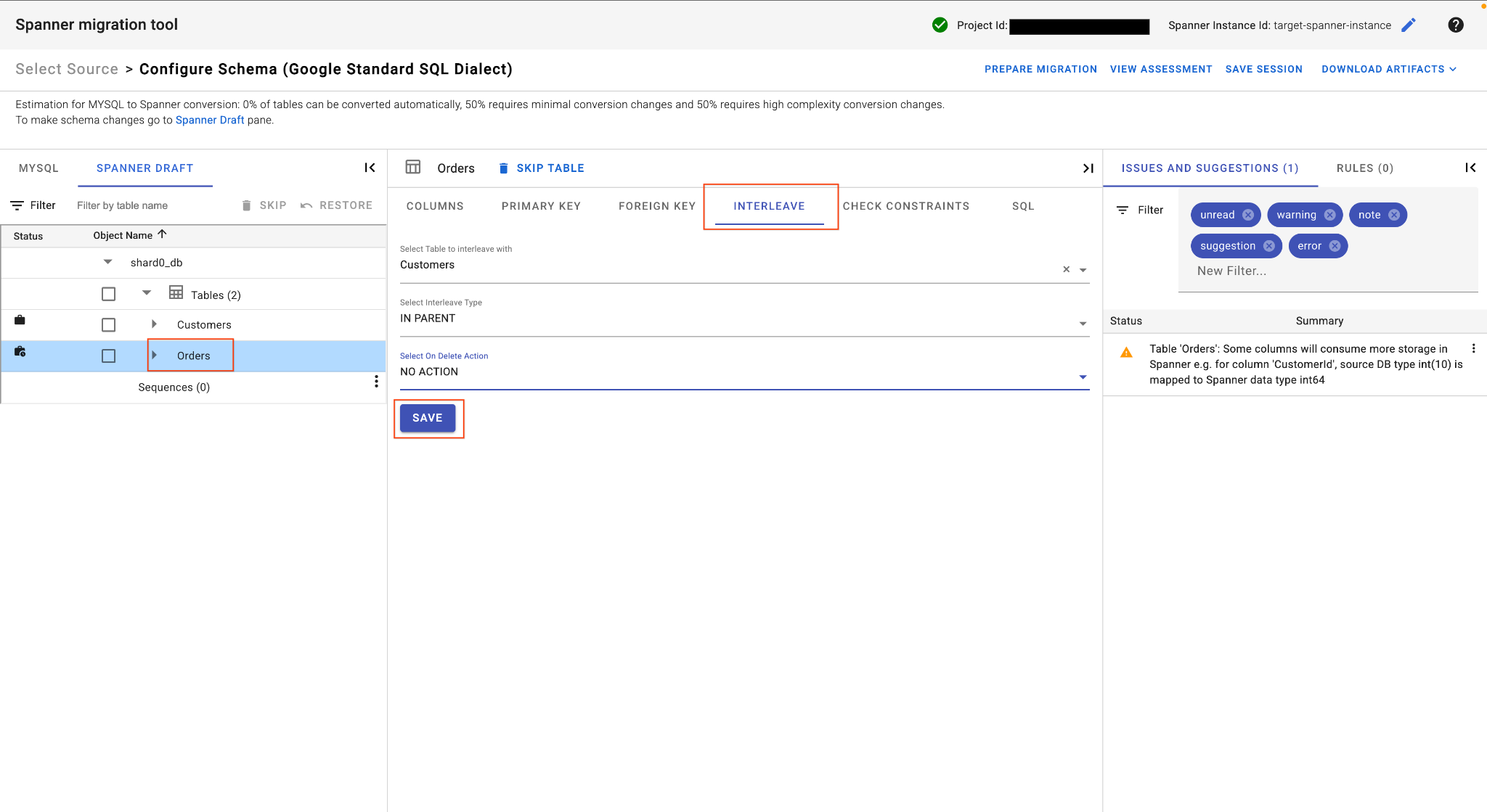Open three-dot menu for Orders warning issue

pyautogui.click(x=1473, y=348)
